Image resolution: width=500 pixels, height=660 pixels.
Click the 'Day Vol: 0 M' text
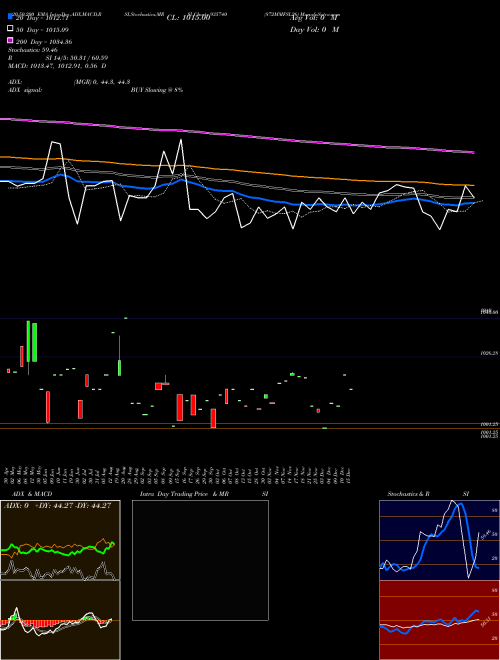click(x=314, y=29)
